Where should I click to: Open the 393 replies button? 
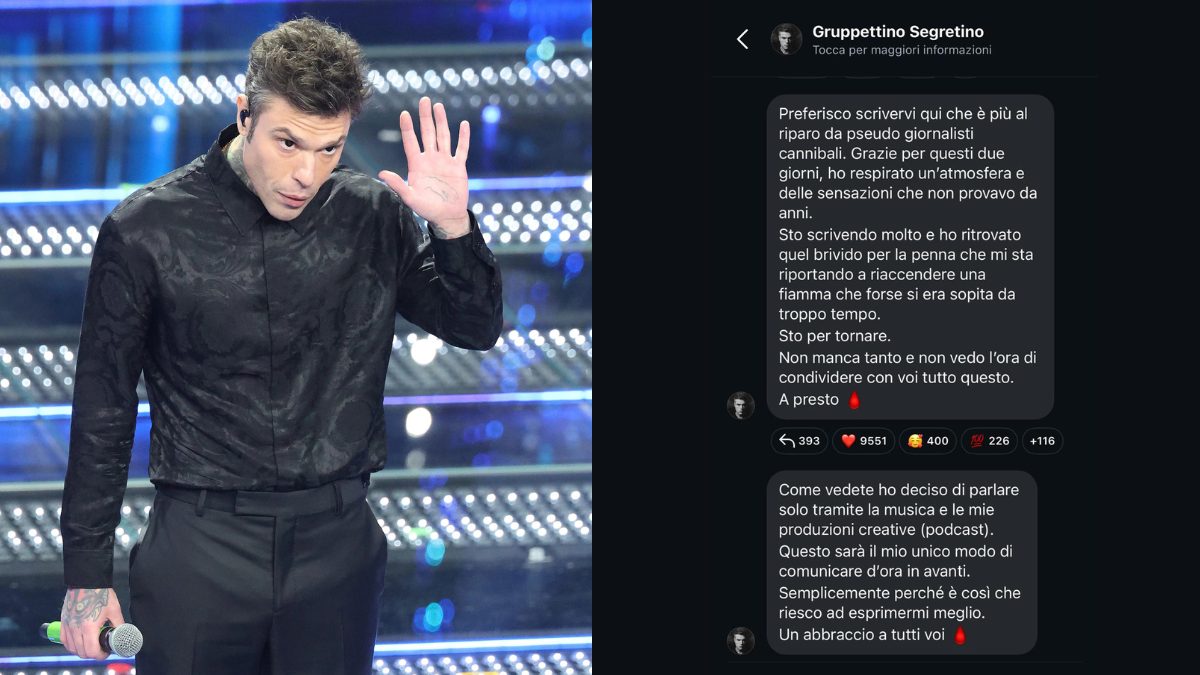pos(799,441)
